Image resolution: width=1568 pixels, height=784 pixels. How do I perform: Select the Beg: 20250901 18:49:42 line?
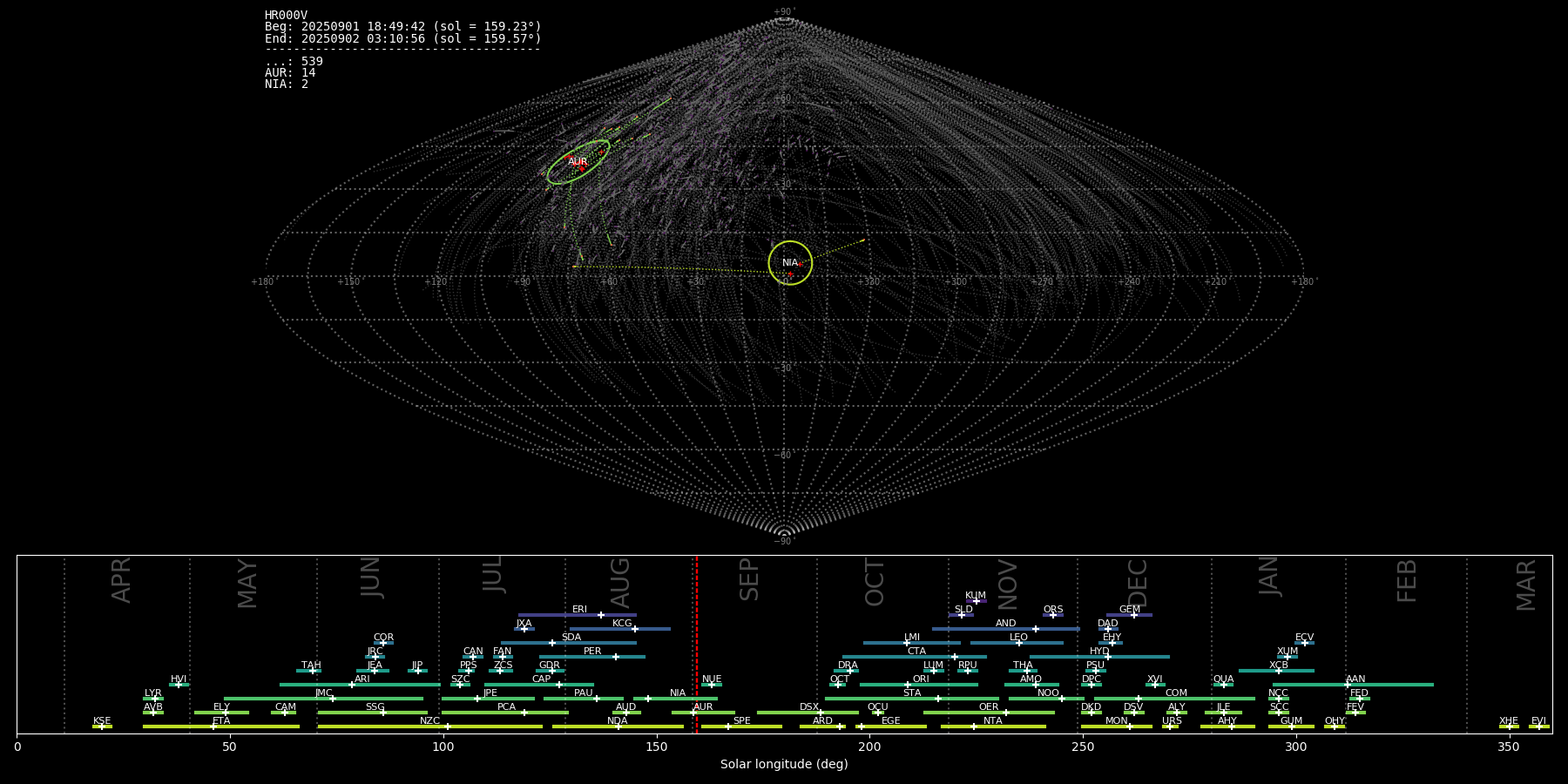403,27
